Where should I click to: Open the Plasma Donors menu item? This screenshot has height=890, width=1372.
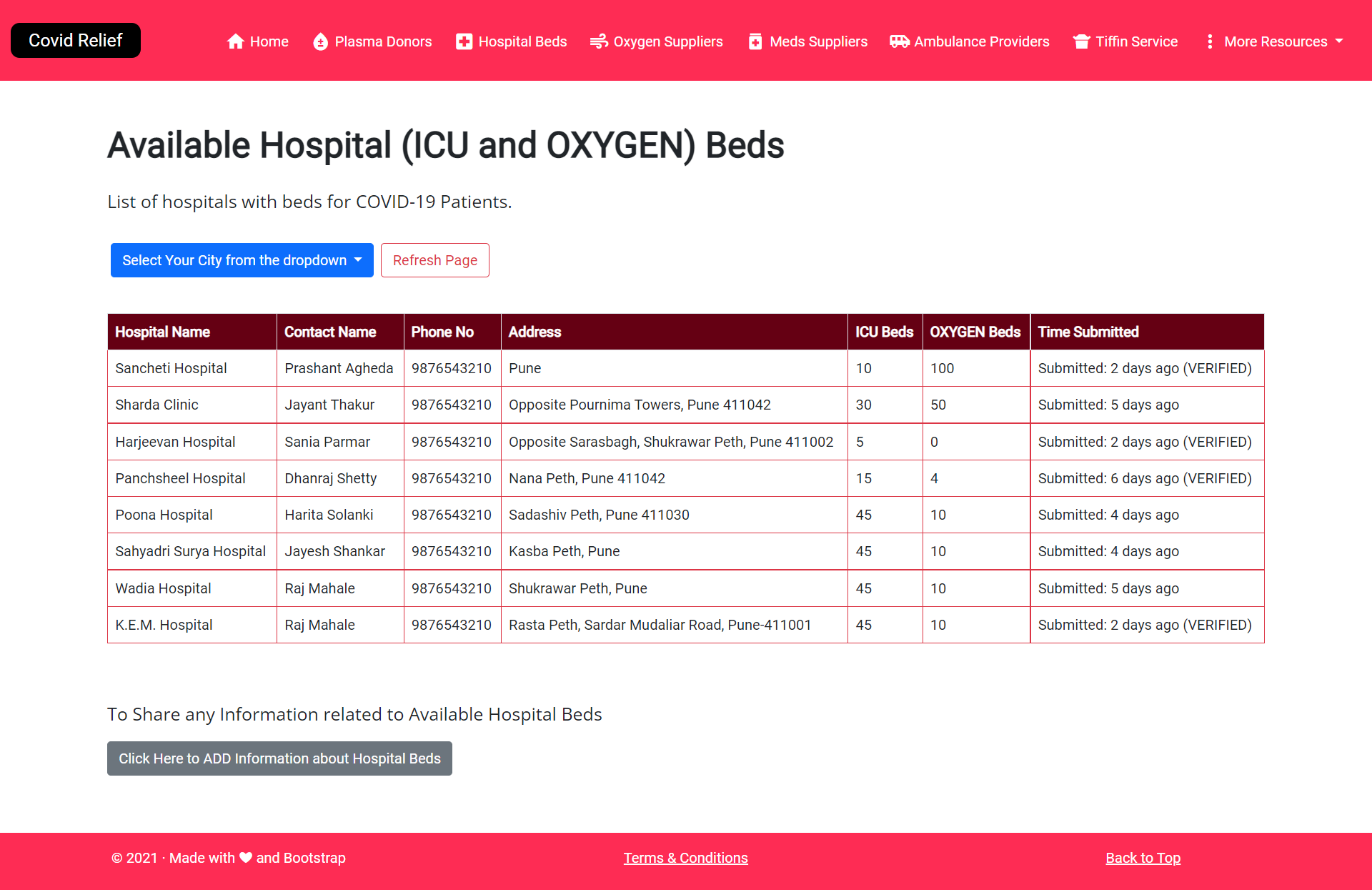(x=383, y=41)
